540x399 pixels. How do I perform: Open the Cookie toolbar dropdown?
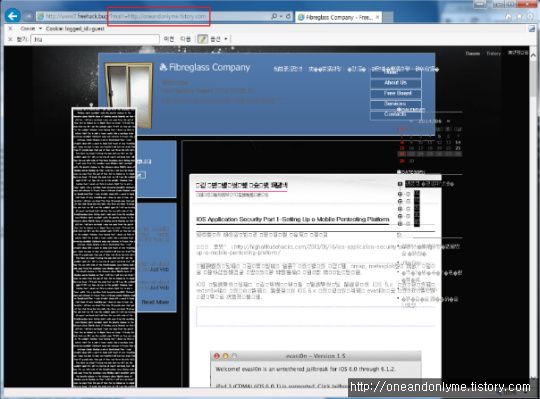(40, 28)
